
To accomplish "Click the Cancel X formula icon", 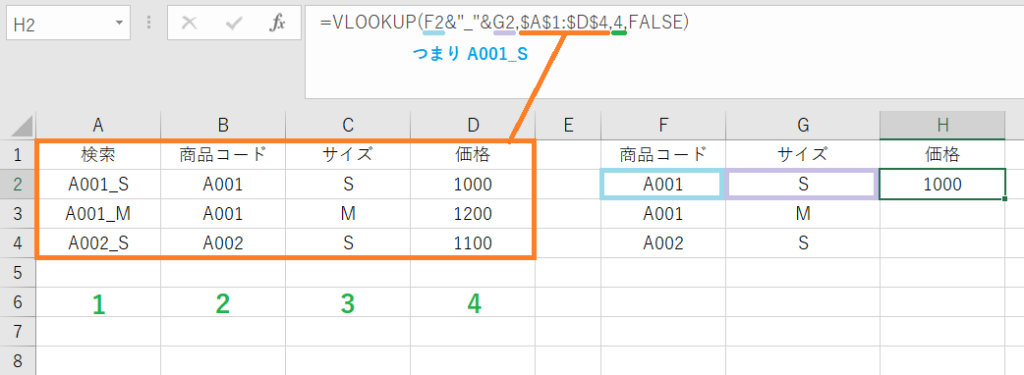I will click(189, 24).
